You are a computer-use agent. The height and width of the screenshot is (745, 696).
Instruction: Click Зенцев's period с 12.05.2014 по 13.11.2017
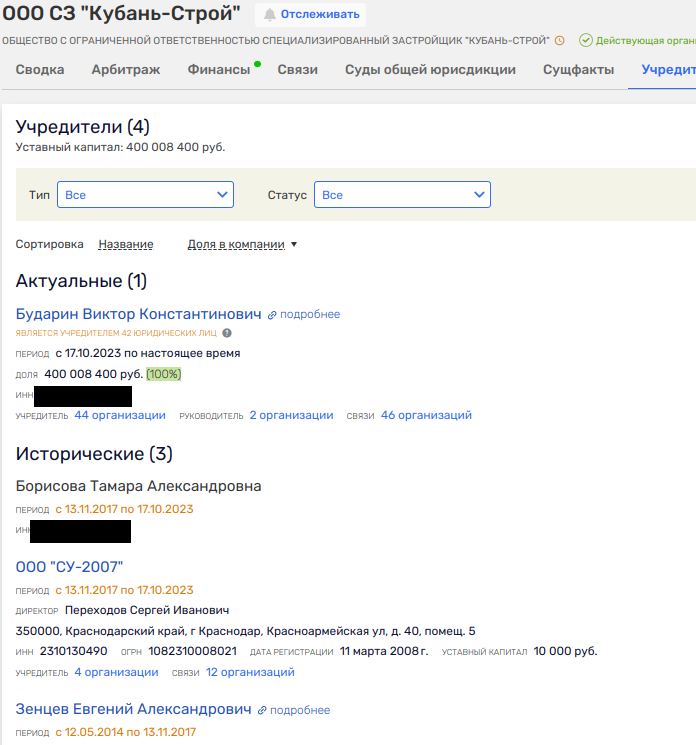(x=125, y=732)
